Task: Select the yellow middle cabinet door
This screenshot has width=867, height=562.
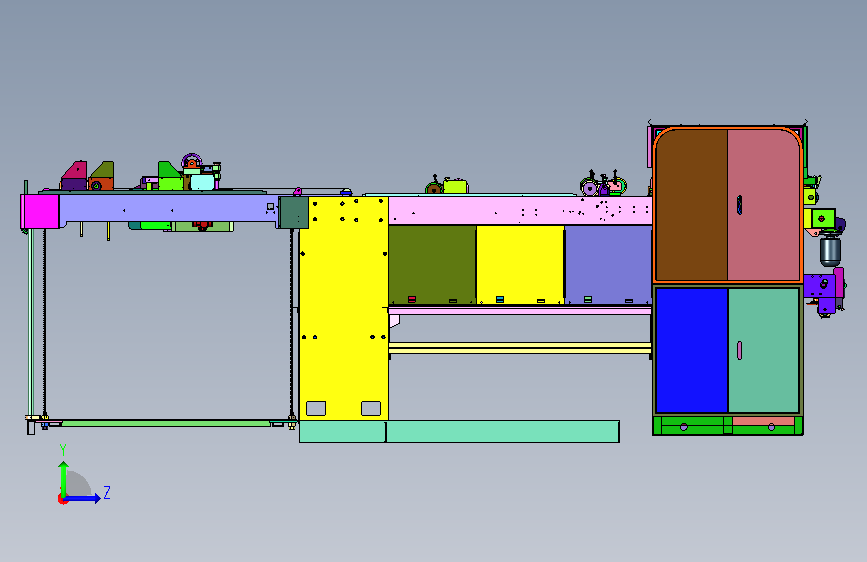Action: click(520, 264)
